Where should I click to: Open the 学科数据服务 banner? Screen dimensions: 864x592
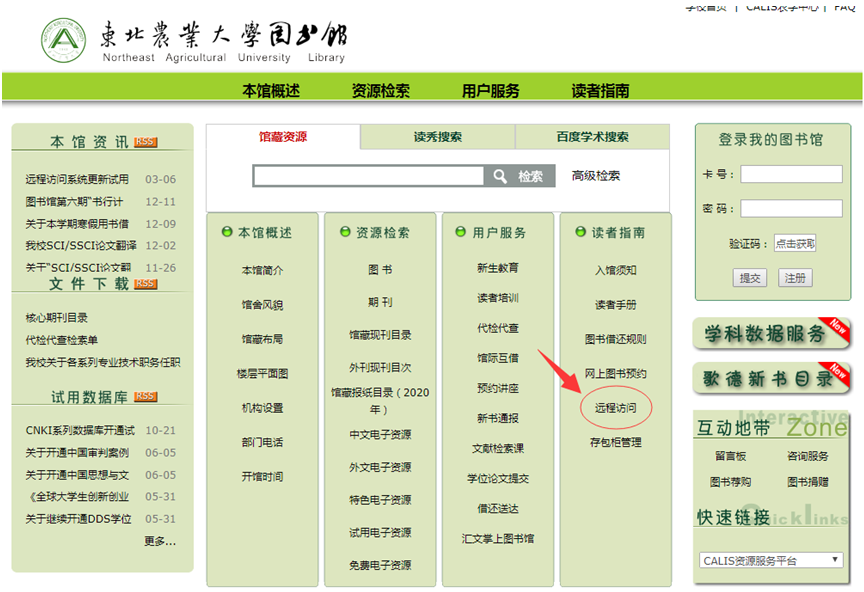tap(771, 333)
